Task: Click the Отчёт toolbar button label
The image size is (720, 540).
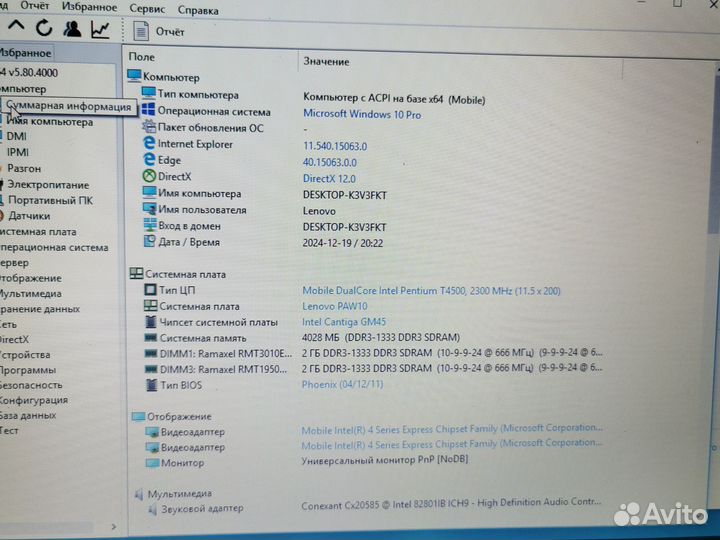Action: pos(170,32)
